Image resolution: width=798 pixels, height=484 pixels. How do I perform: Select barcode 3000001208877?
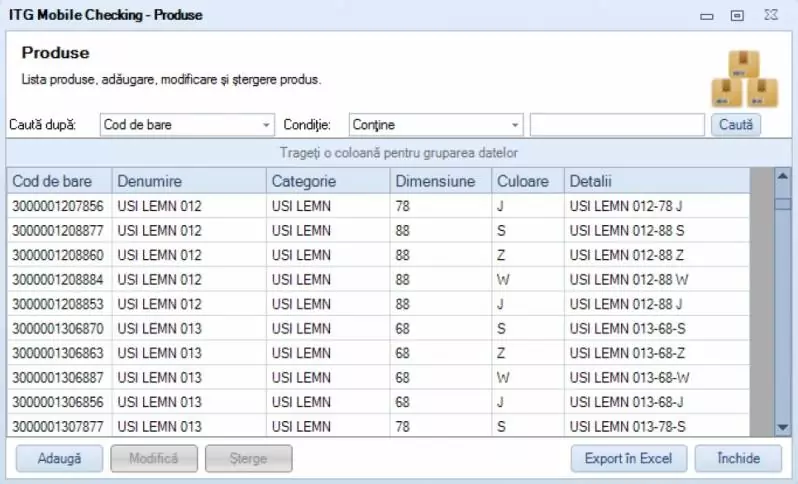pos(58,231)
